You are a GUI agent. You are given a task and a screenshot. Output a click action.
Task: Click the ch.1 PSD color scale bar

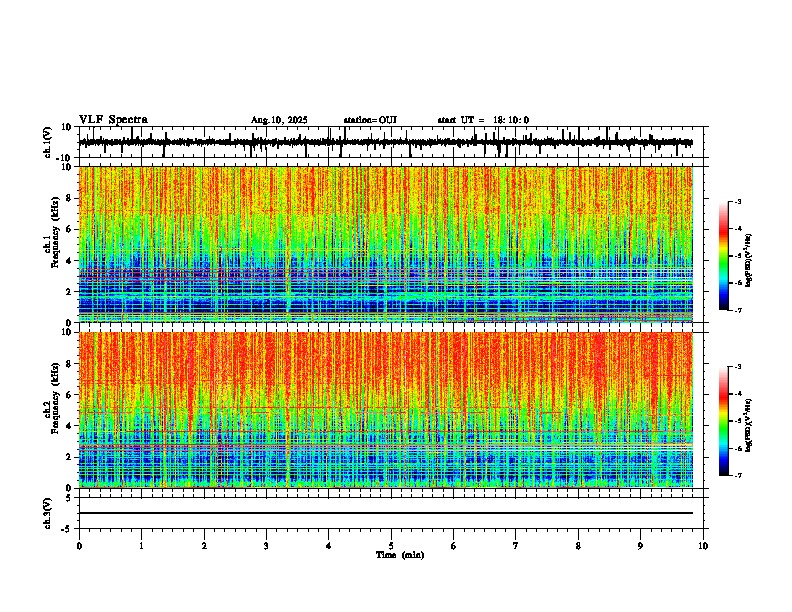pos(723,256)
